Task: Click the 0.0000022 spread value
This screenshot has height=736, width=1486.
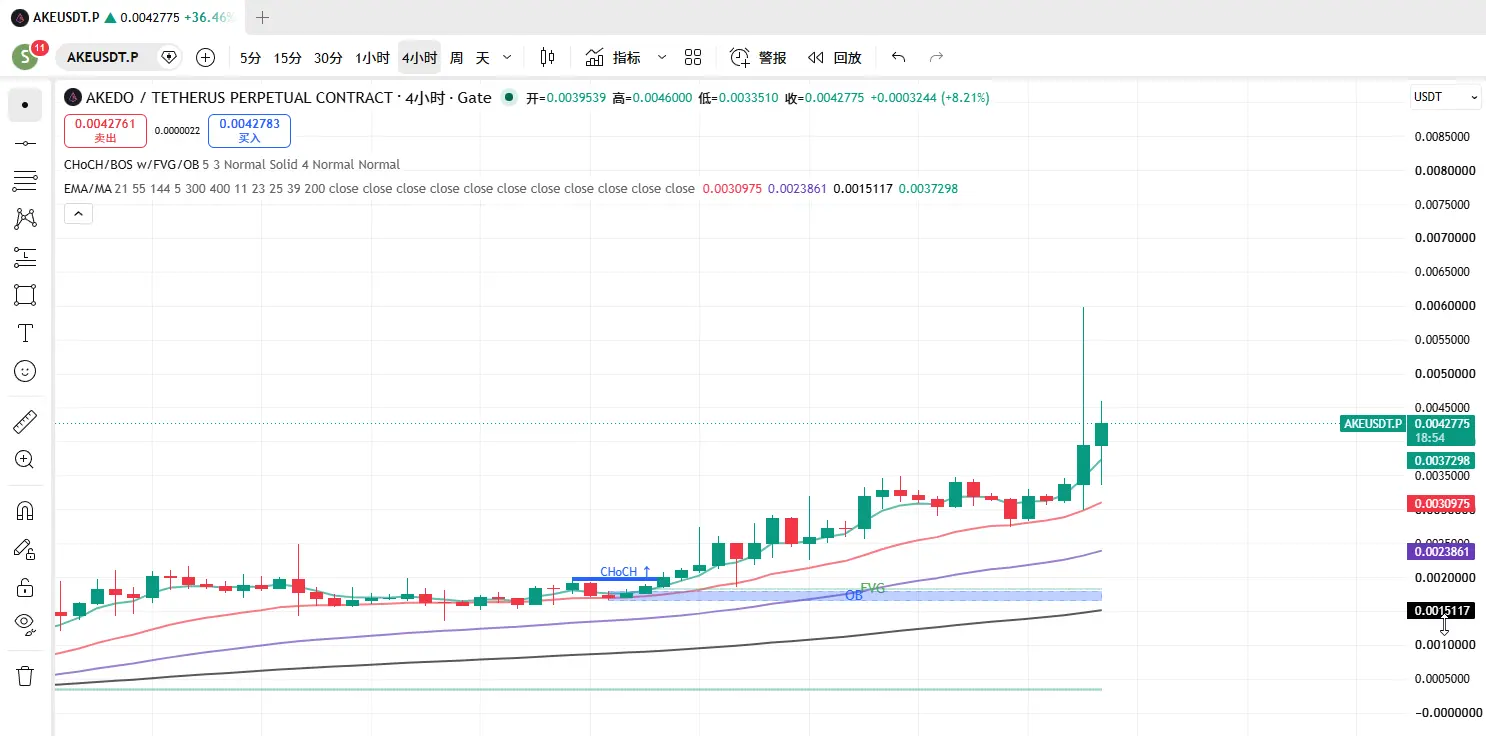Action: point(177,131)
